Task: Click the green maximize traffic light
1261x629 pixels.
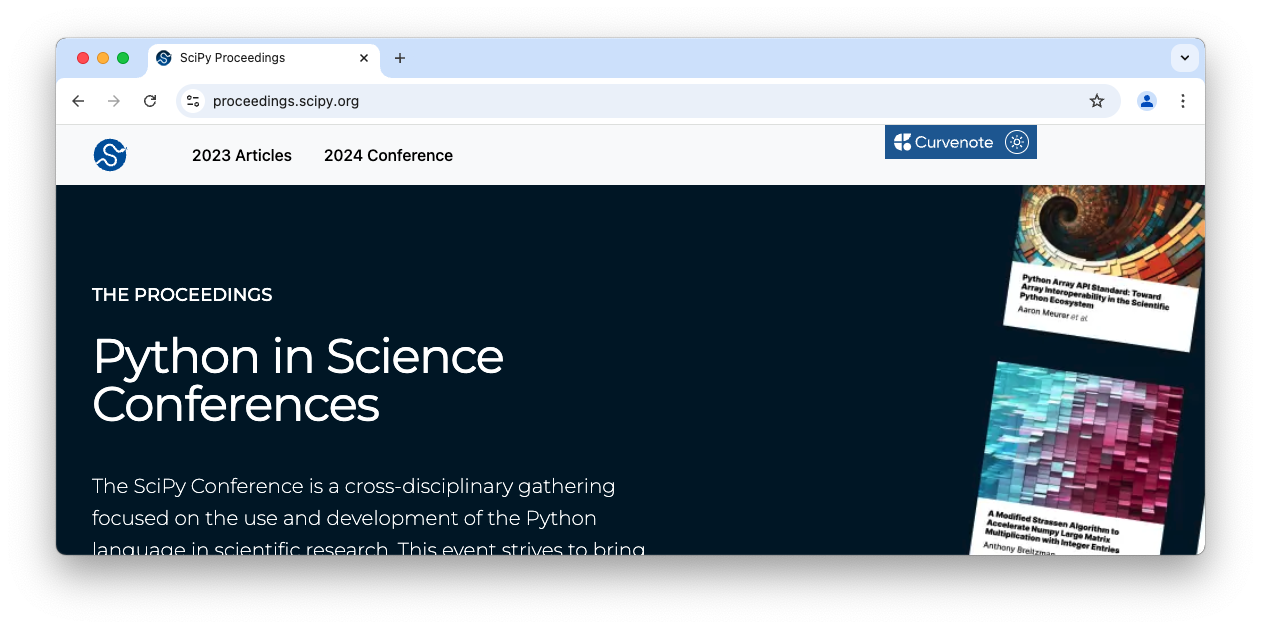Action: [x=122, y=58]
